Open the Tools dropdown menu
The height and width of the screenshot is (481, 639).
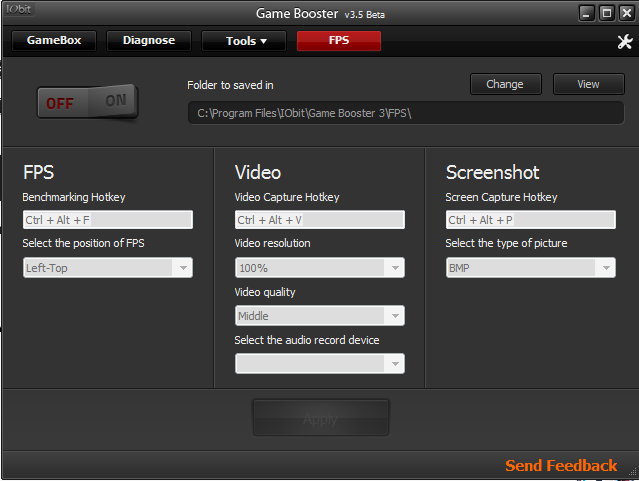(244, 41)
